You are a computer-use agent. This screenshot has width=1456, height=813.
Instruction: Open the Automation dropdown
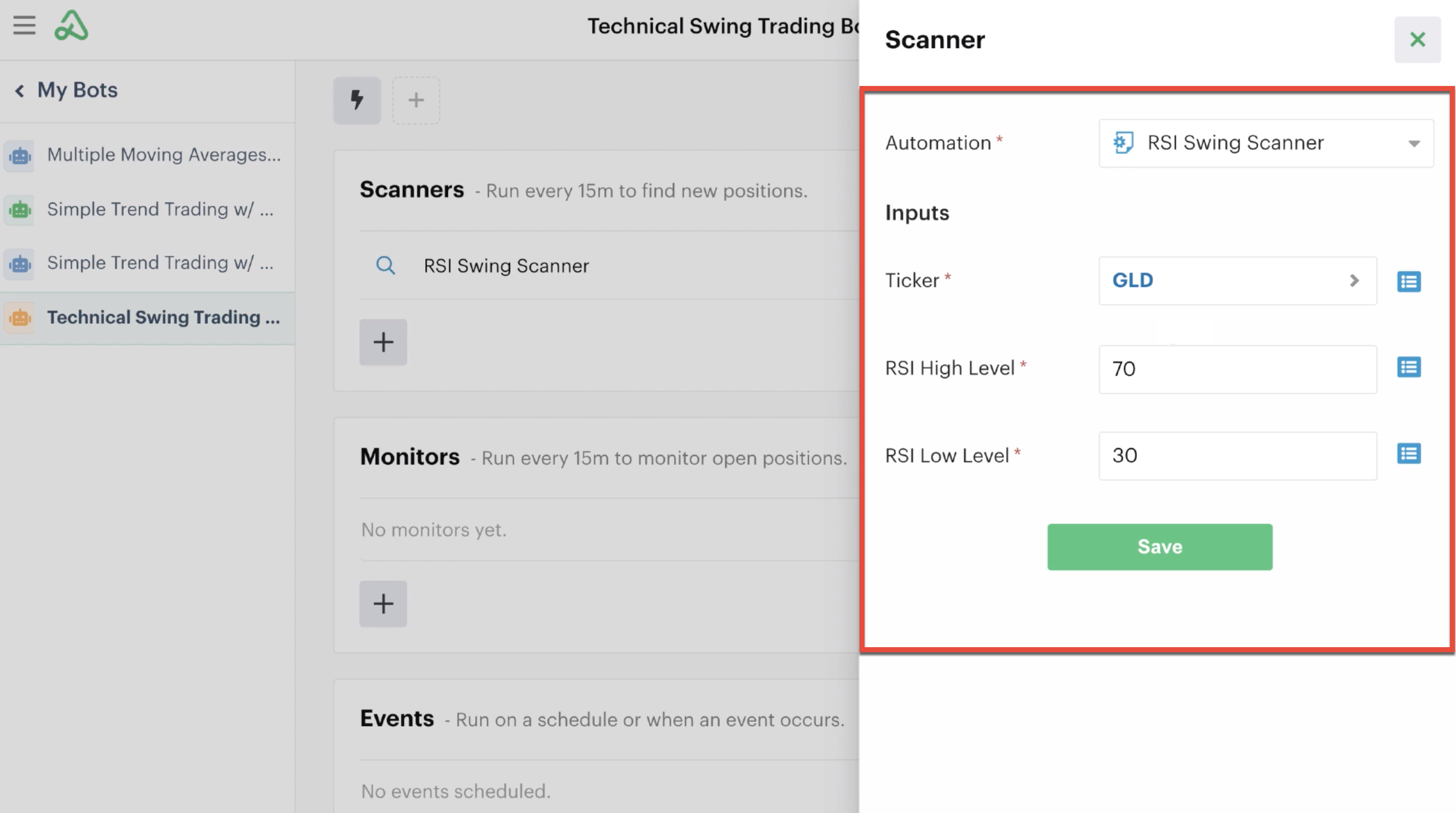1265,143
